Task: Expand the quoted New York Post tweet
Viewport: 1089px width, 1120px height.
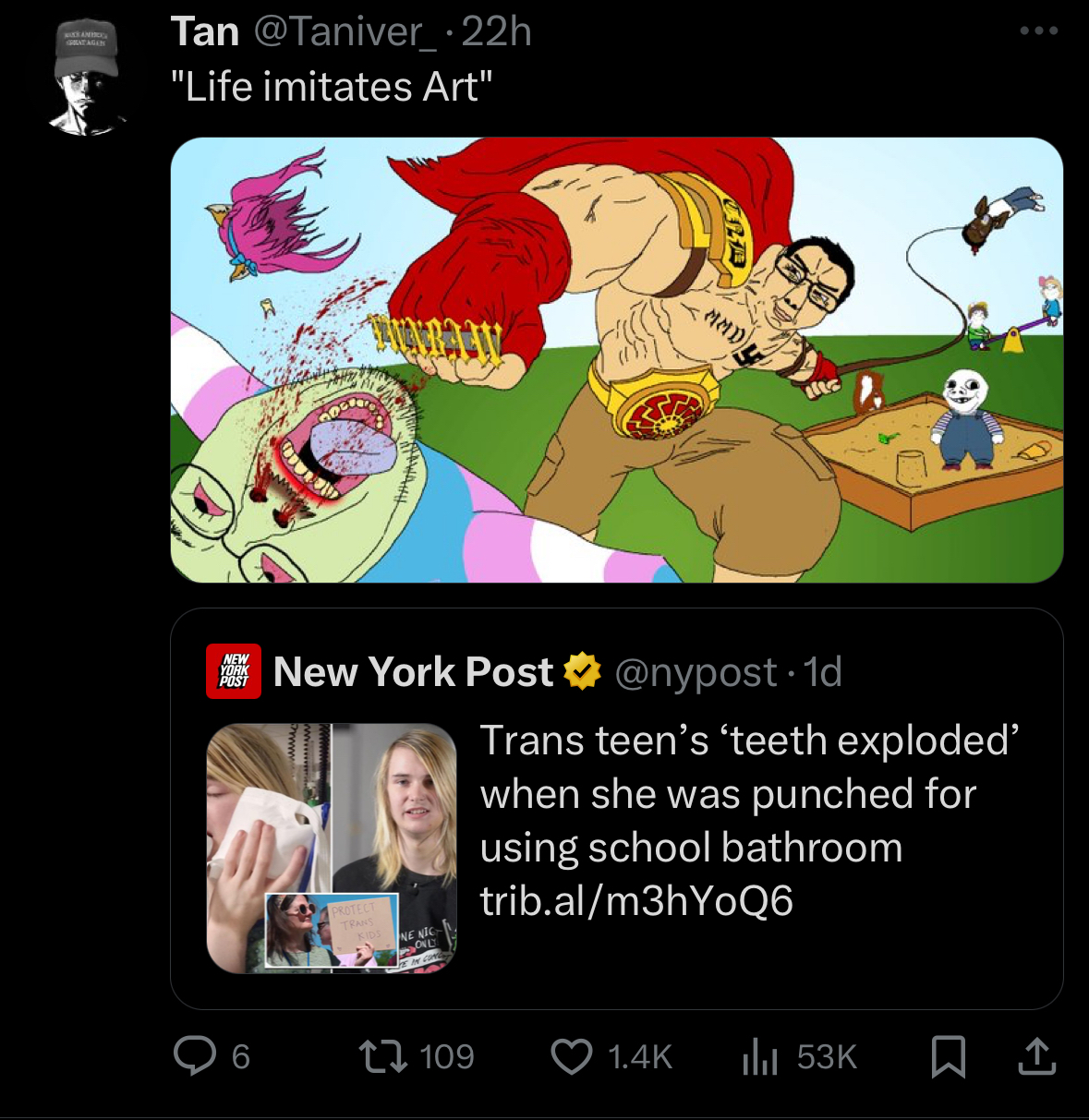Action: [616, 808]
